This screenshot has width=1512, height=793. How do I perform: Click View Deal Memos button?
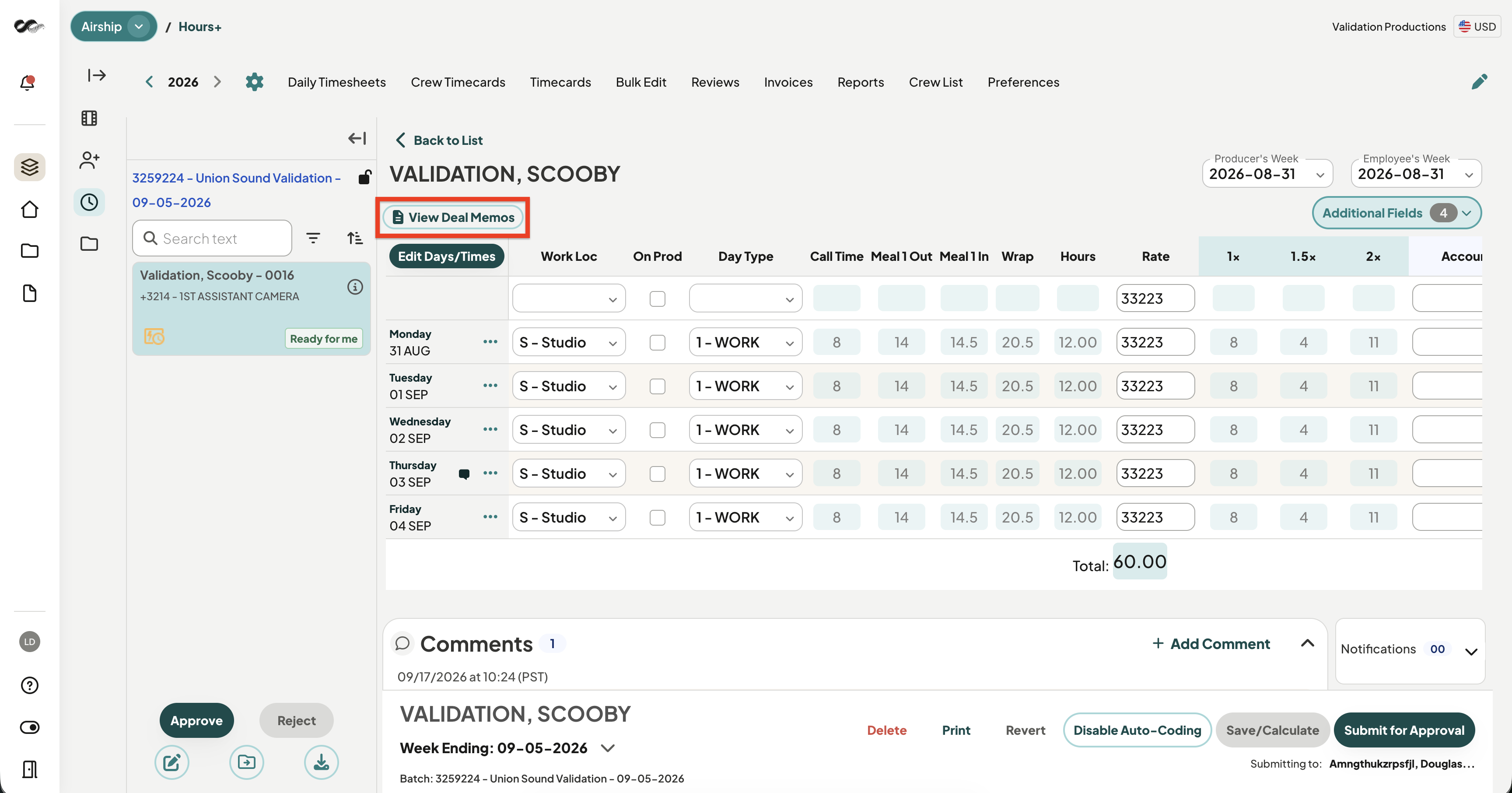452,217
